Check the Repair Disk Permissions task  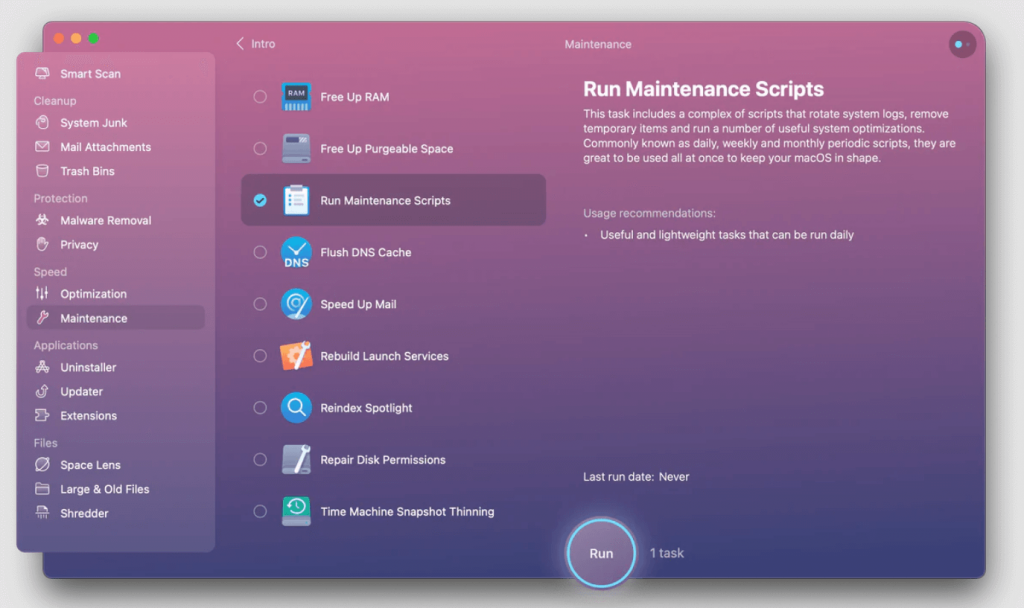pyautogui.click(x=260, y=459)
